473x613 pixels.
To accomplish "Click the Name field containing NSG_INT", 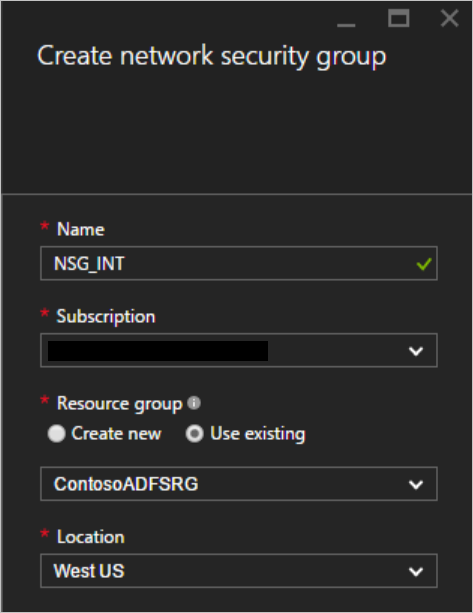I will [239, 263].
